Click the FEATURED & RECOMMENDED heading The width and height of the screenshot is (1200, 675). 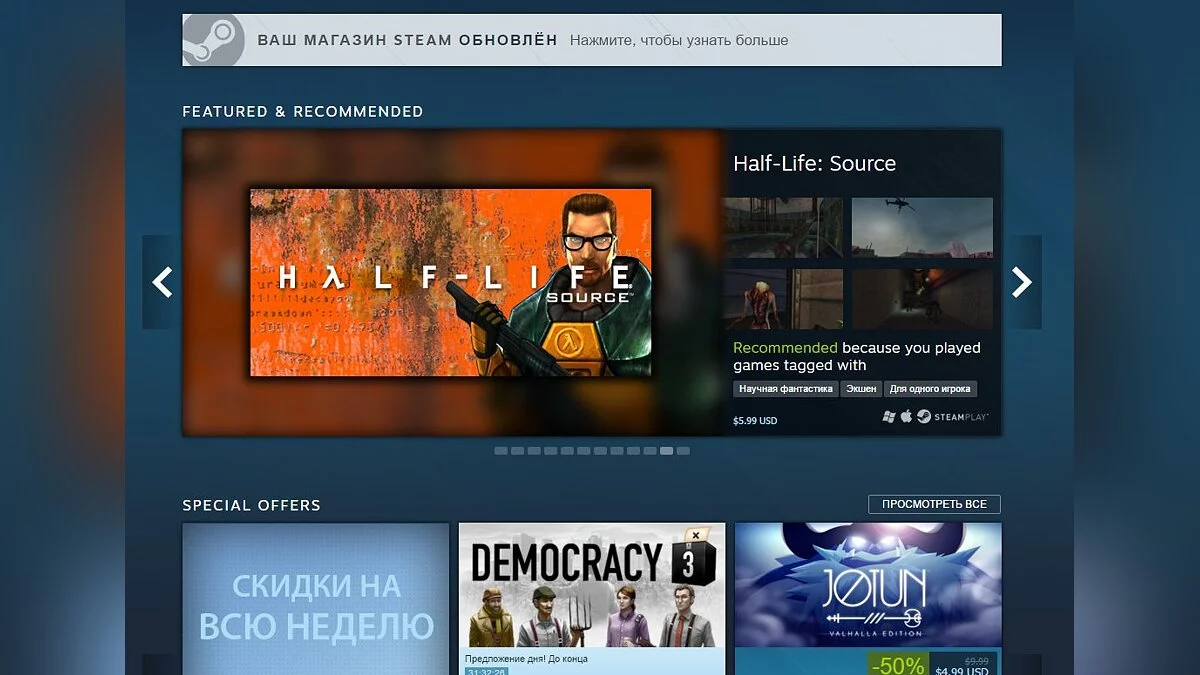click(303, 111)
